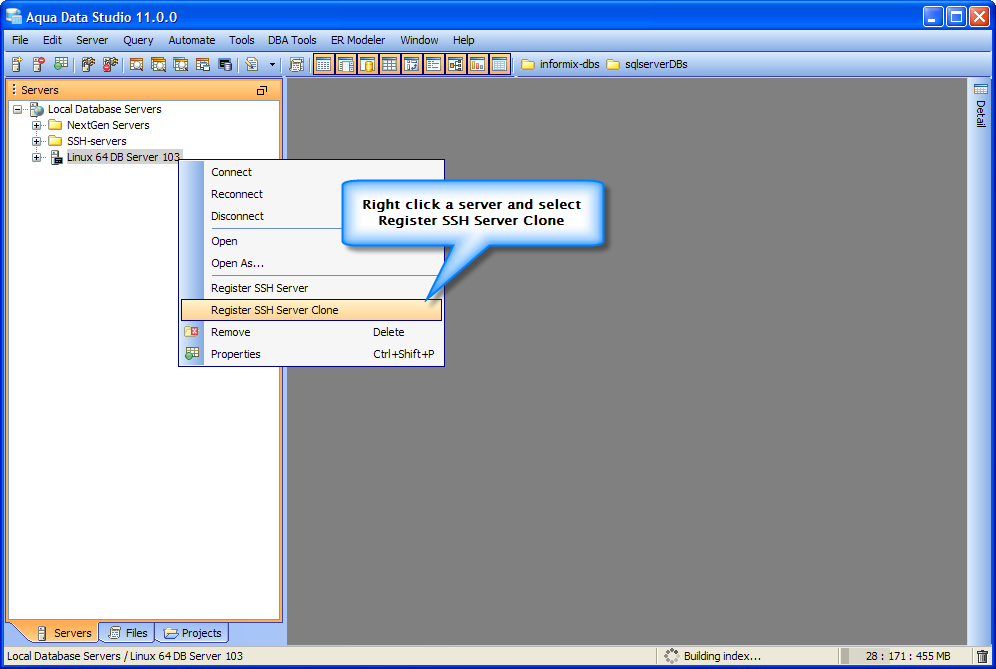Select Register SSH Server Clone entry
The height and width of the screenshot is (669, 996).
tap(311, 310)
